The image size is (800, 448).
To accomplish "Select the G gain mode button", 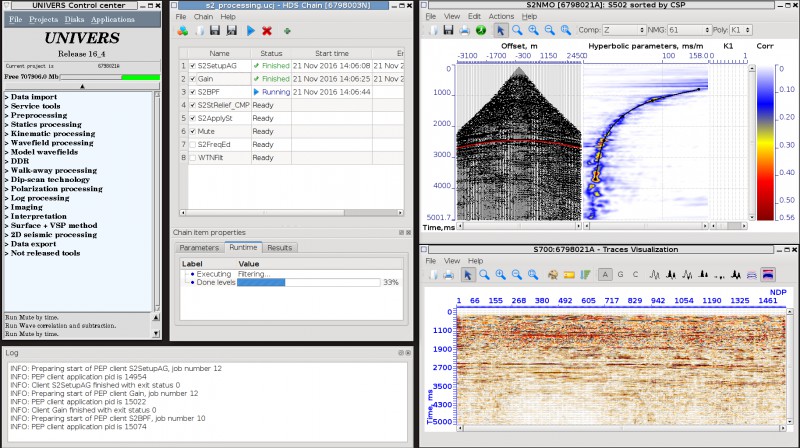I will point(620,275).
